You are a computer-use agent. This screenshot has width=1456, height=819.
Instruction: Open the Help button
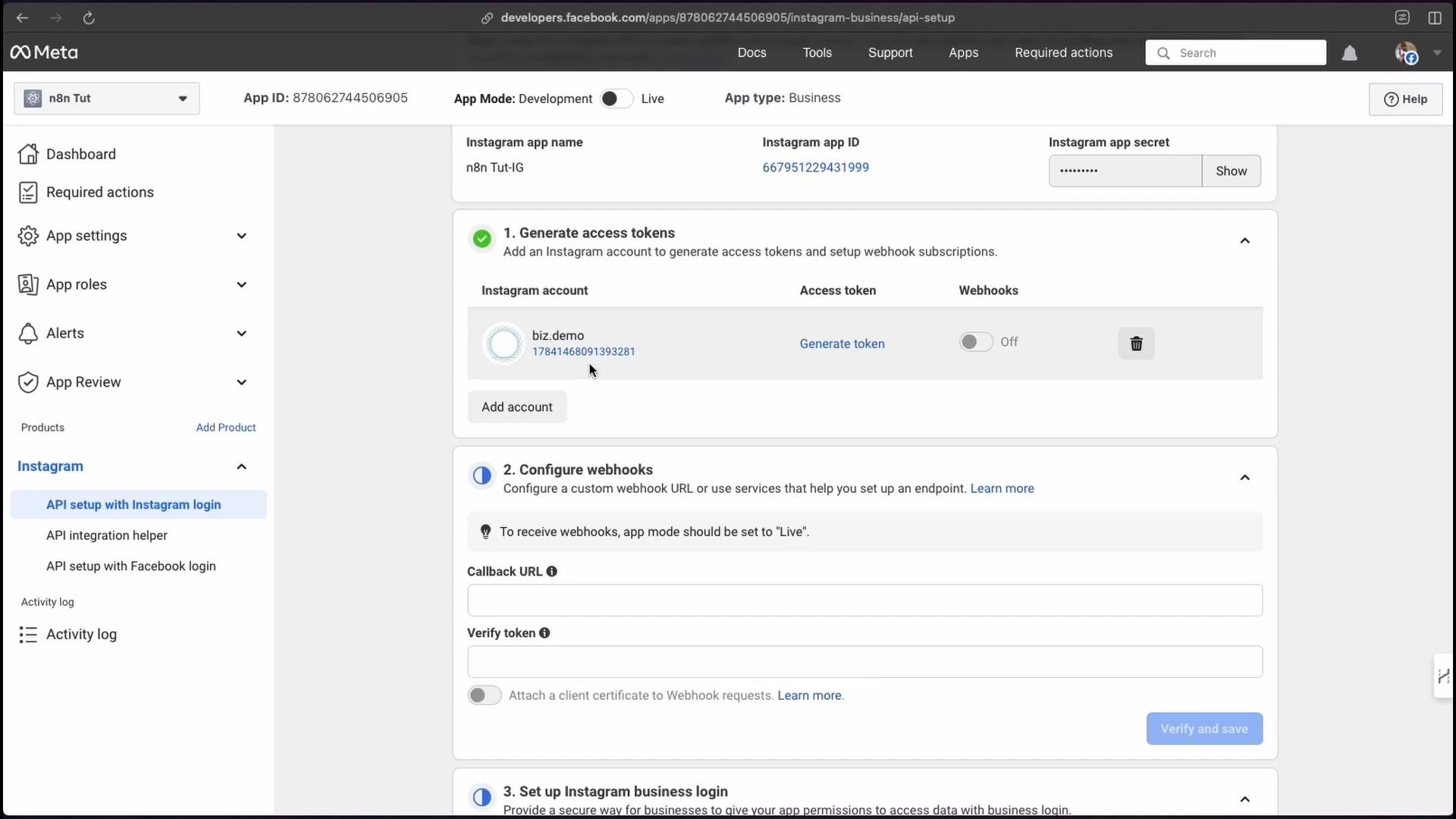click(x=1405, y=99)
